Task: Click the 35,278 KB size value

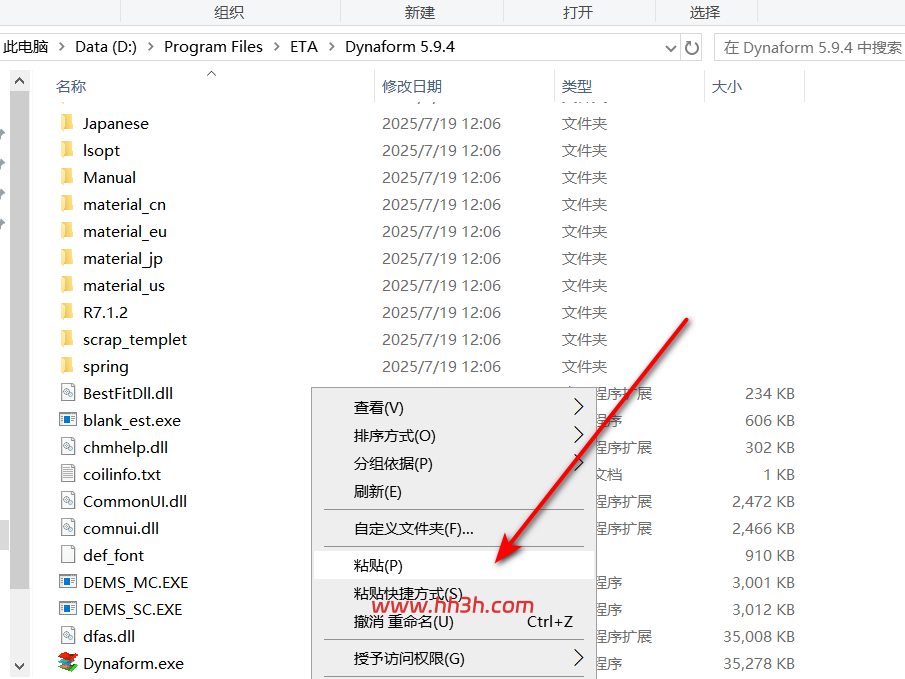Action: coord(759,663)
